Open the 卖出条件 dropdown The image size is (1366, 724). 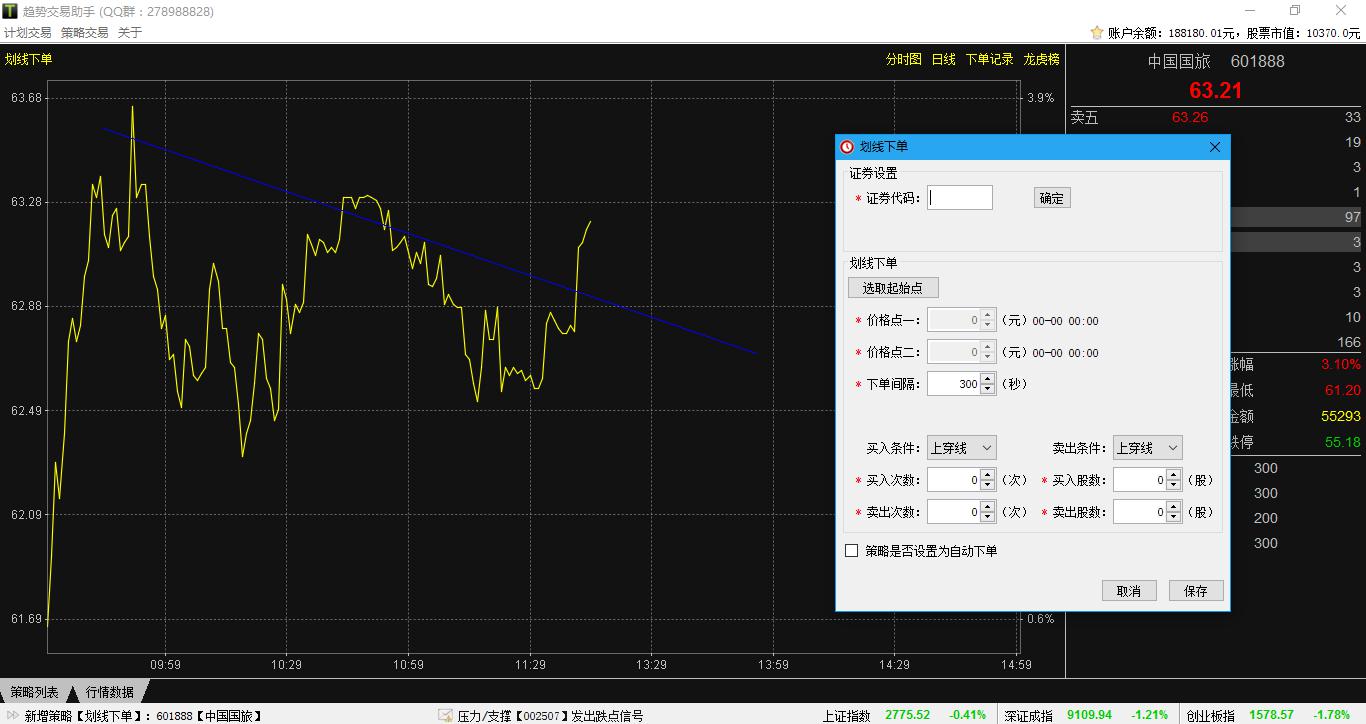[x=1147, y=448]
